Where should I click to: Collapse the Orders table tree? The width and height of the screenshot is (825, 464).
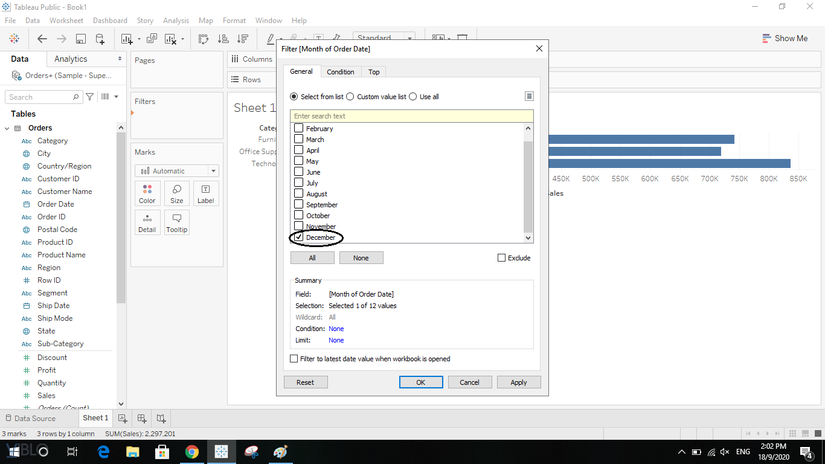pos(7,128)
